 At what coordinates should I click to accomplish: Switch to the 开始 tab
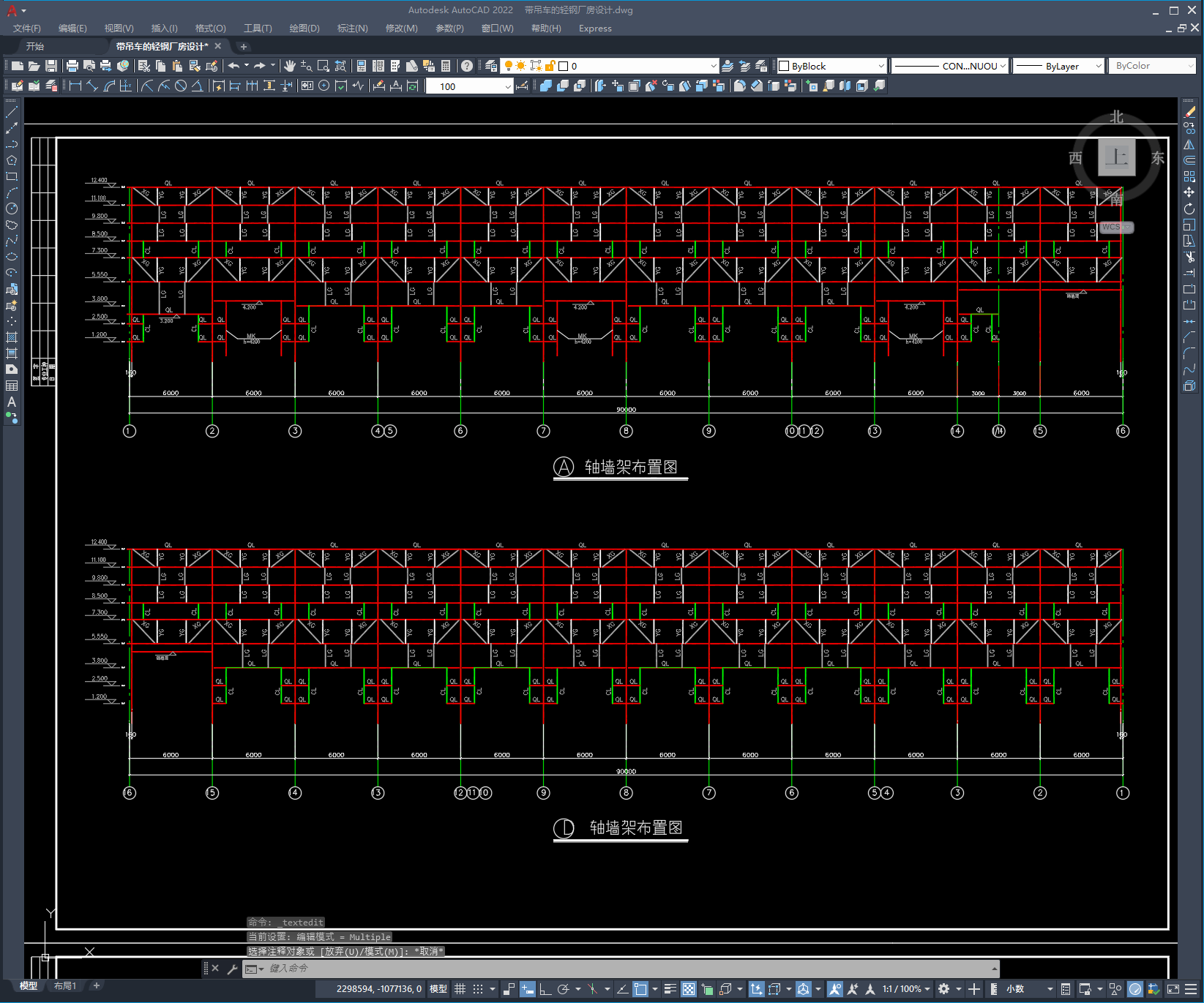point(35,46)
